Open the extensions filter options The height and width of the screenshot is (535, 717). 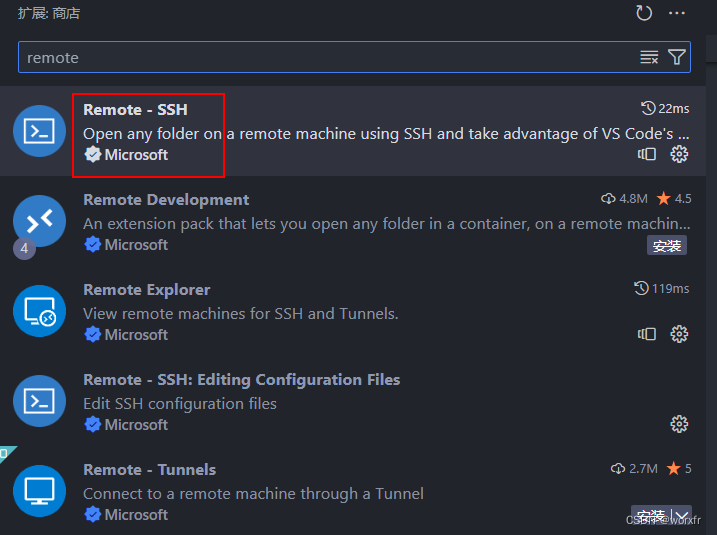tap(676, 57)
